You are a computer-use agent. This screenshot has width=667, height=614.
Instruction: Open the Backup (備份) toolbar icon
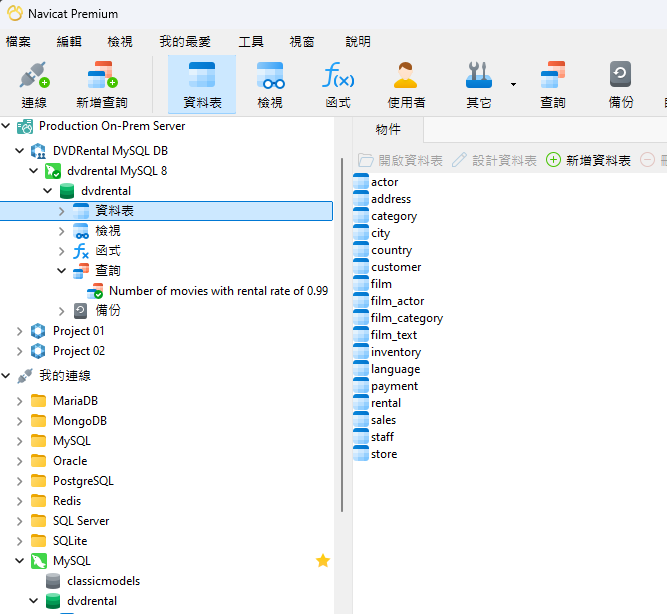(x=620, y=74)
